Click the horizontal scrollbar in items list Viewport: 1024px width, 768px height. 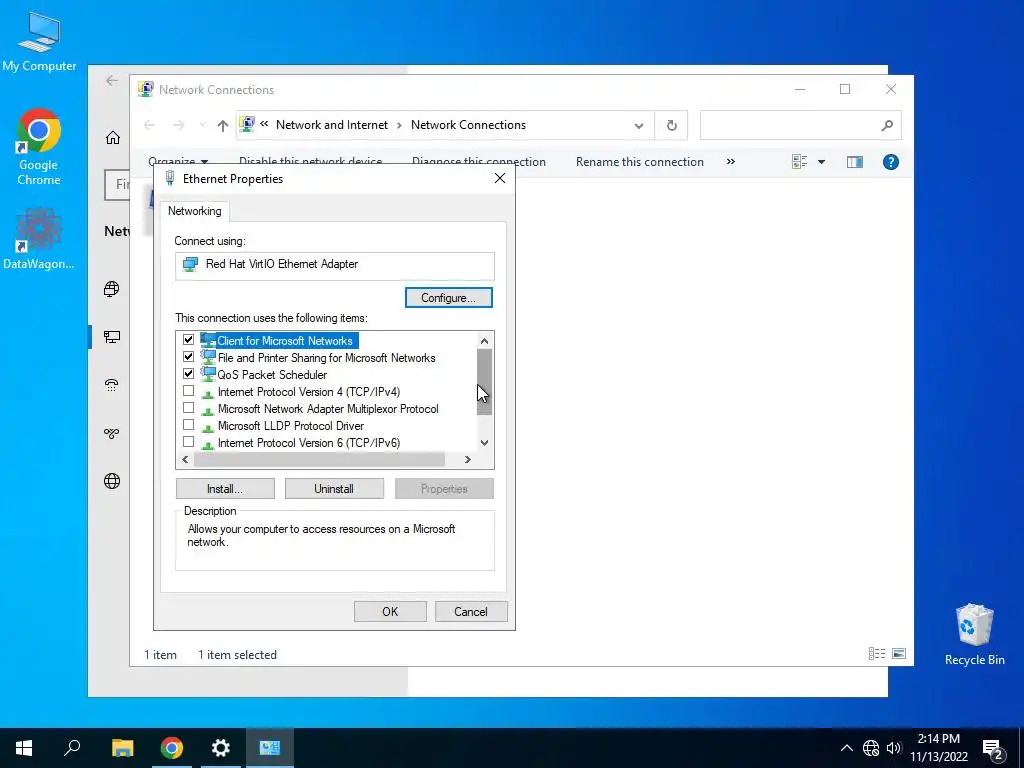[319, 459]
